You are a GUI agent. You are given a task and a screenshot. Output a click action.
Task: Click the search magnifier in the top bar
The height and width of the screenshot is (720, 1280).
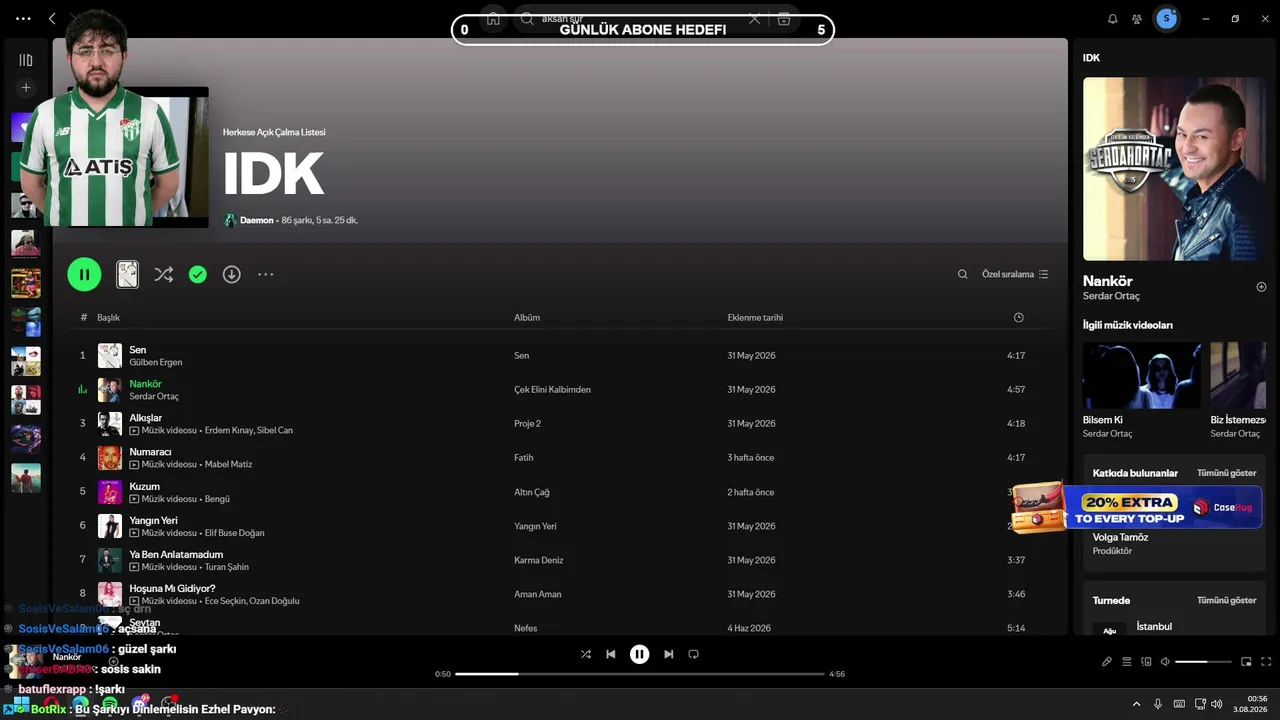527,19
